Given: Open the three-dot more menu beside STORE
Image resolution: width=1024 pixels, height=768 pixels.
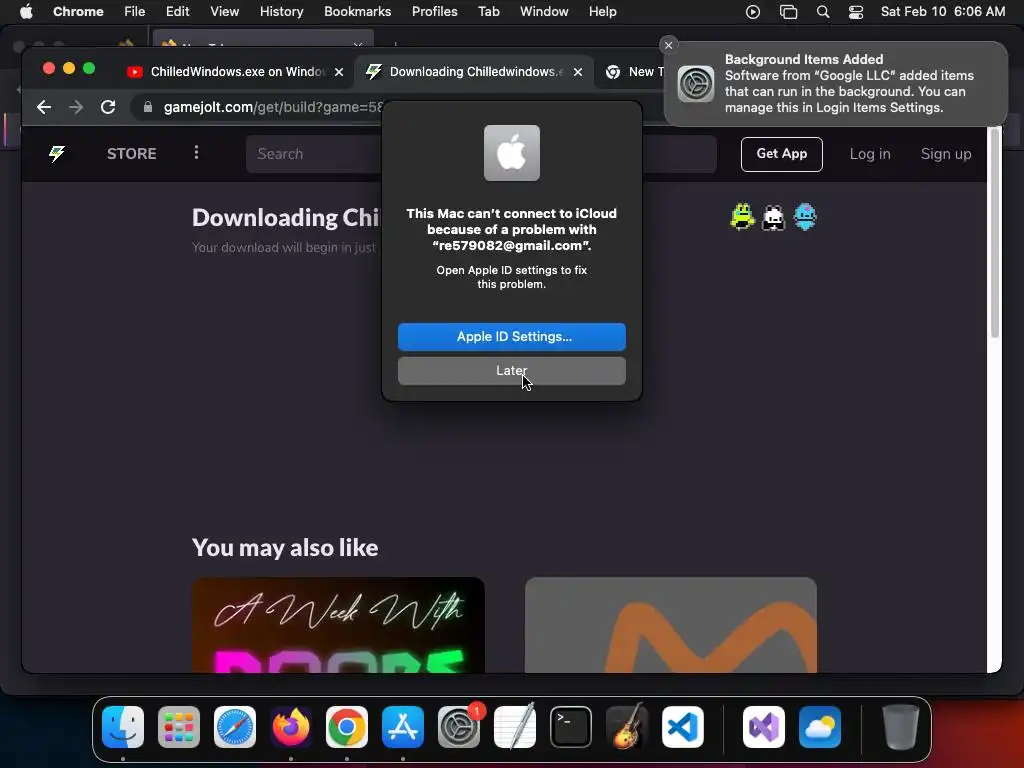Looking at the screenshot, I should click(x=196, y=153).
